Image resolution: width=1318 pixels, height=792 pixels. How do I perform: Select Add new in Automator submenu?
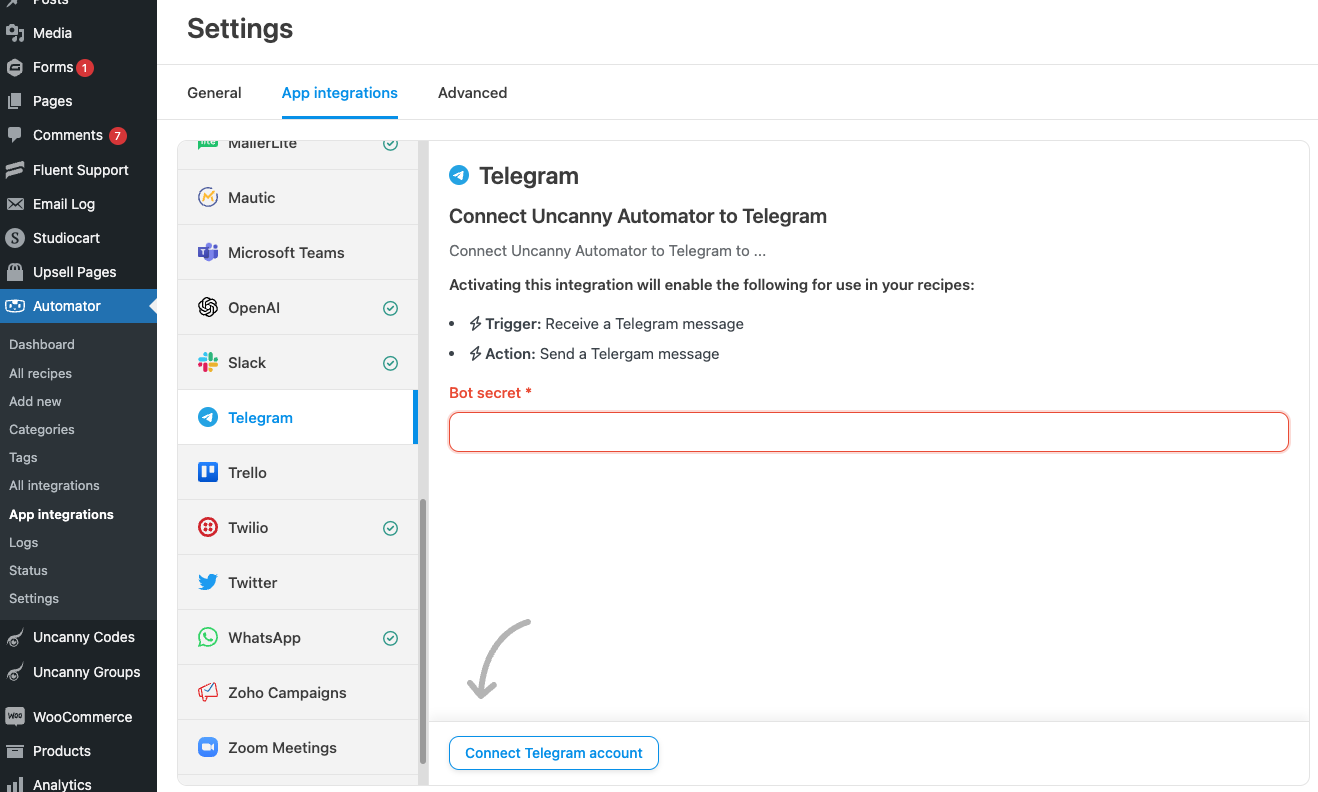click(35, 401)
